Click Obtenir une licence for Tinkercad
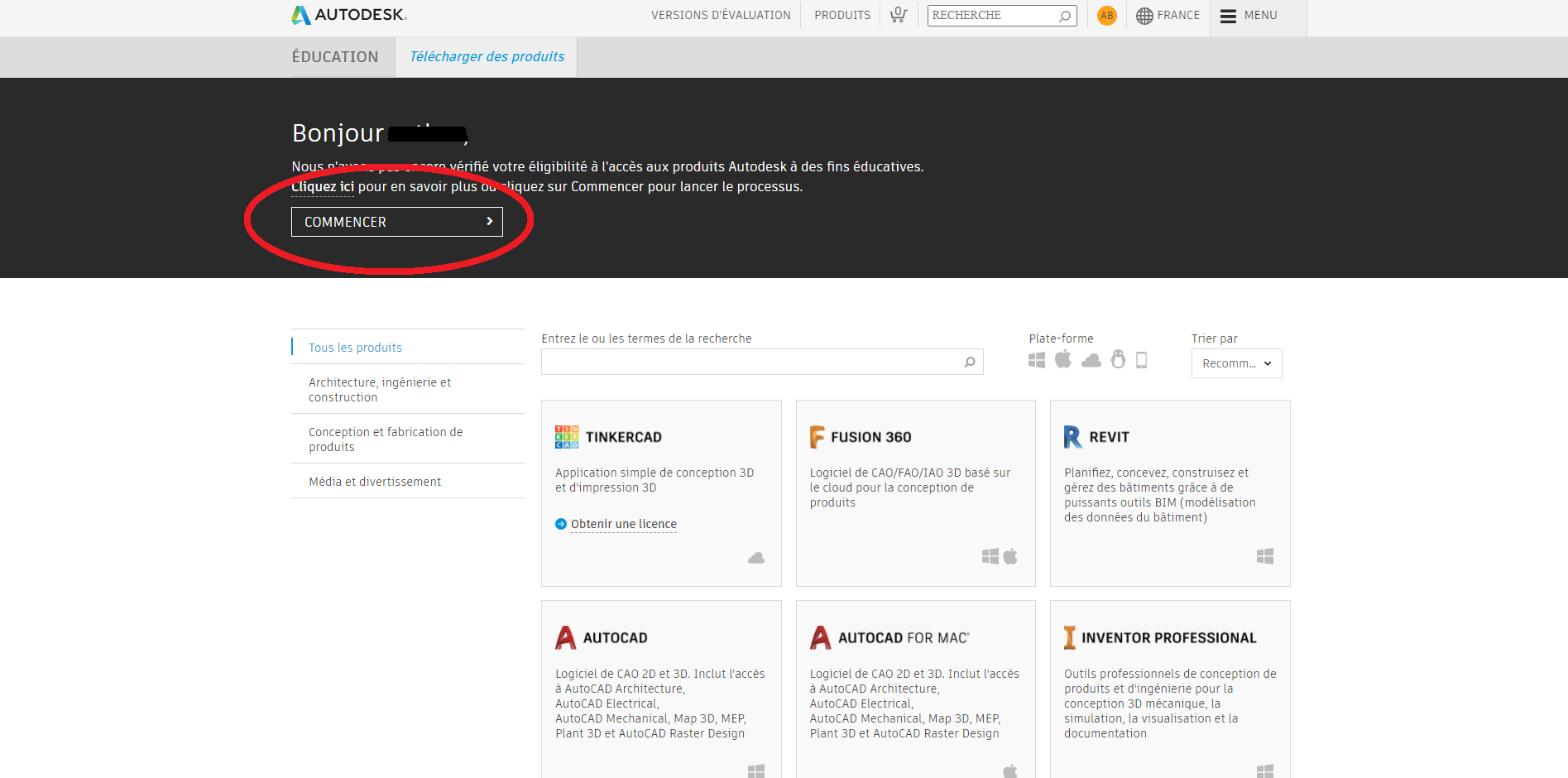 click(624, 524)
